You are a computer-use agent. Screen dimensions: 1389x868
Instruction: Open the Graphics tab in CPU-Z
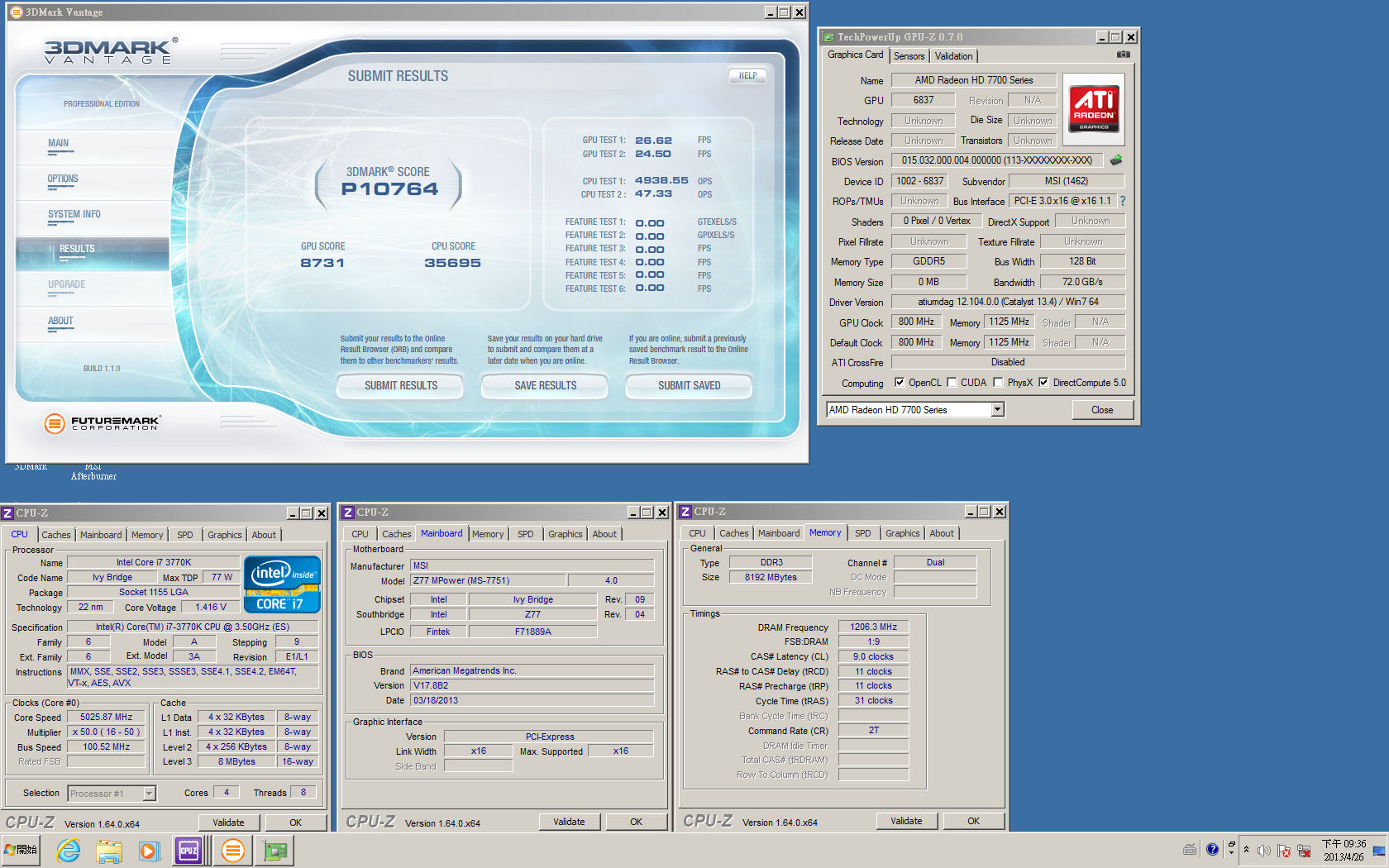pyautogui.click(x=224, y=535)
